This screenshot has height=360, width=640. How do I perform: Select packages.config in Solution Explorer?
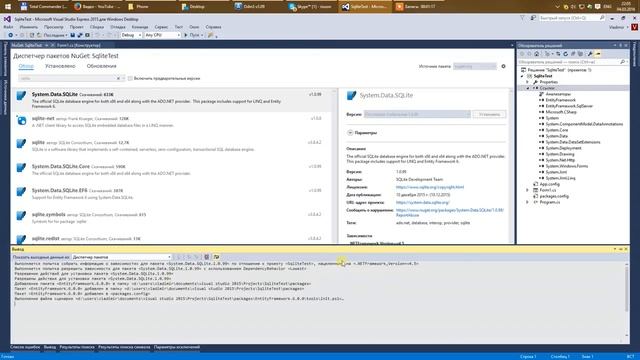[554, 196]
